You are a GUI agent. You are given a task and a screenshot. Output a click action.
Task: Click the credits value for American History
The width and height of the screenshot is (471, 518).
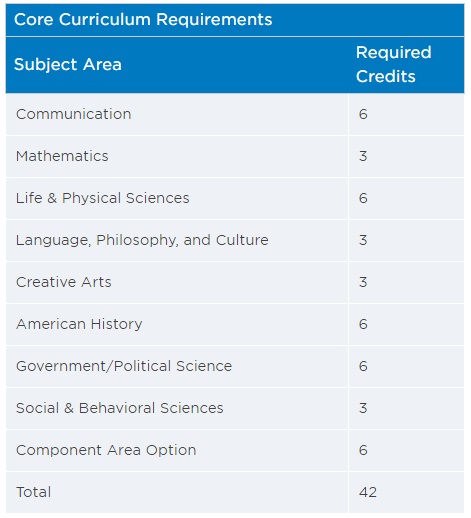click(363, 324)
